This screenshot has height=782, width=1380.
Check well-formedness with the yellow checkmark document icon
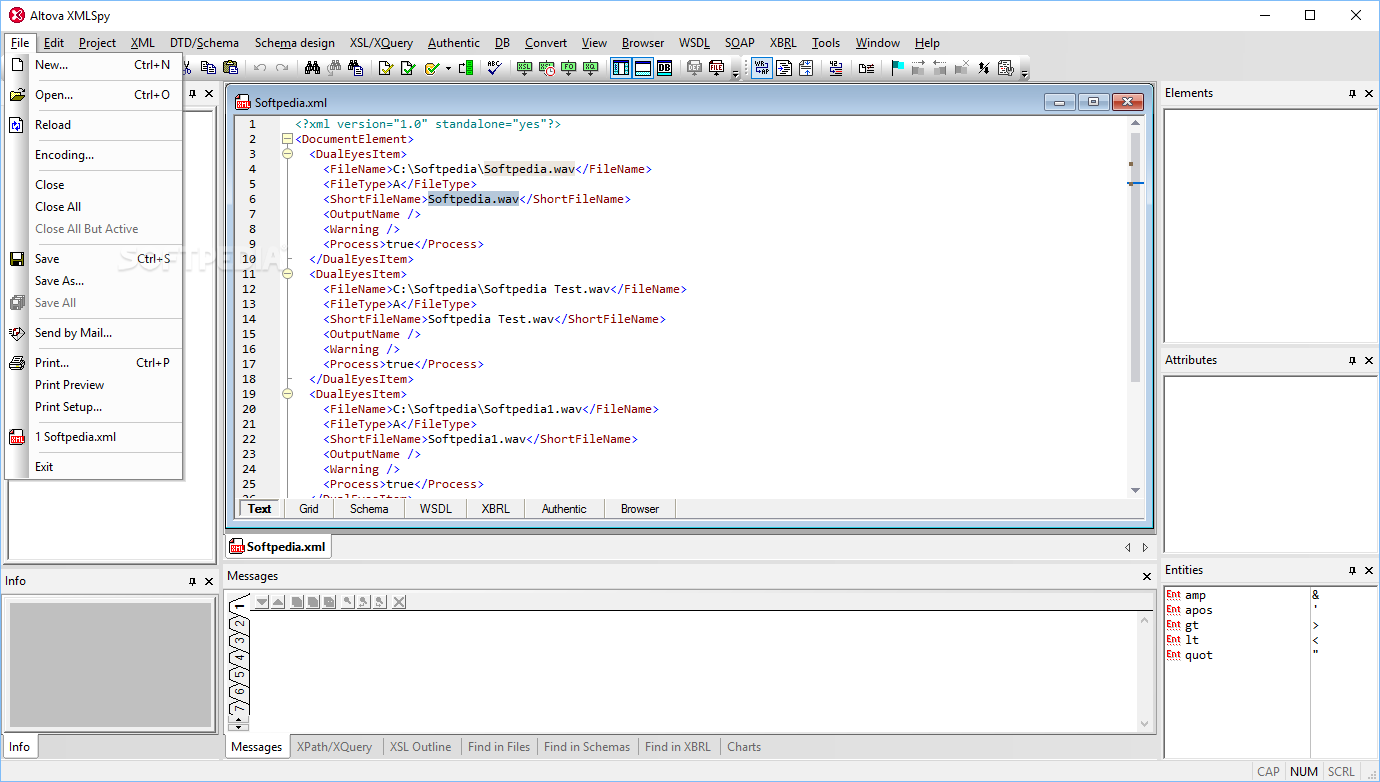(x=385, y=68)
